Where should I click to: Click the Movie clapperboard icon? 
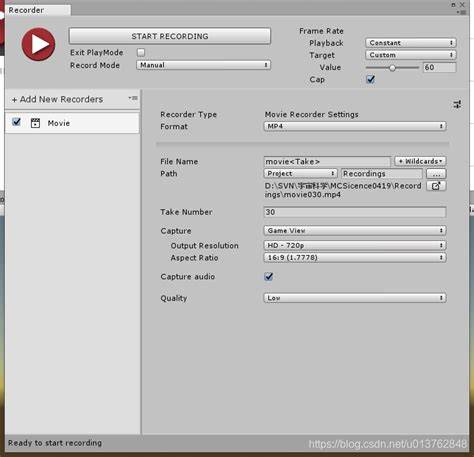point(35,123)
